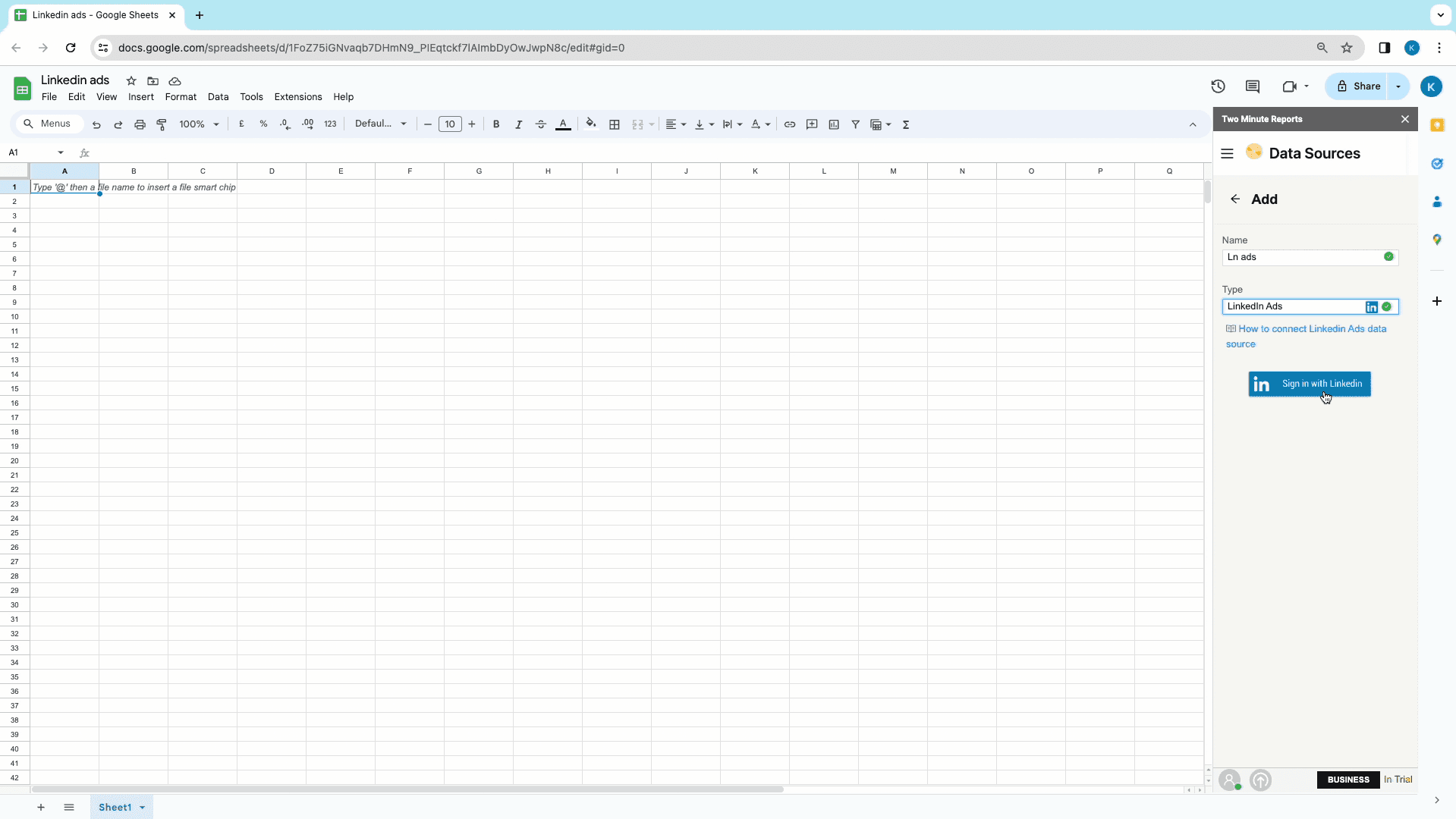
Task: Open the Format menu
Action: [181, 97]
